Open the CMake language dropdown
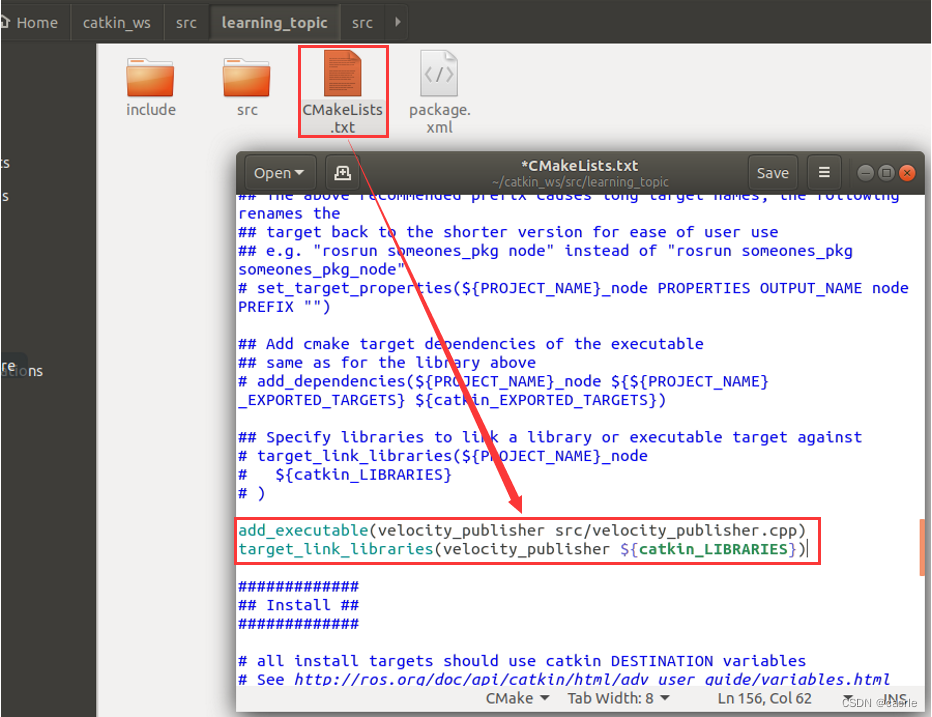The image size is (932, 717). pyautogui.click(x=517, y=698)
